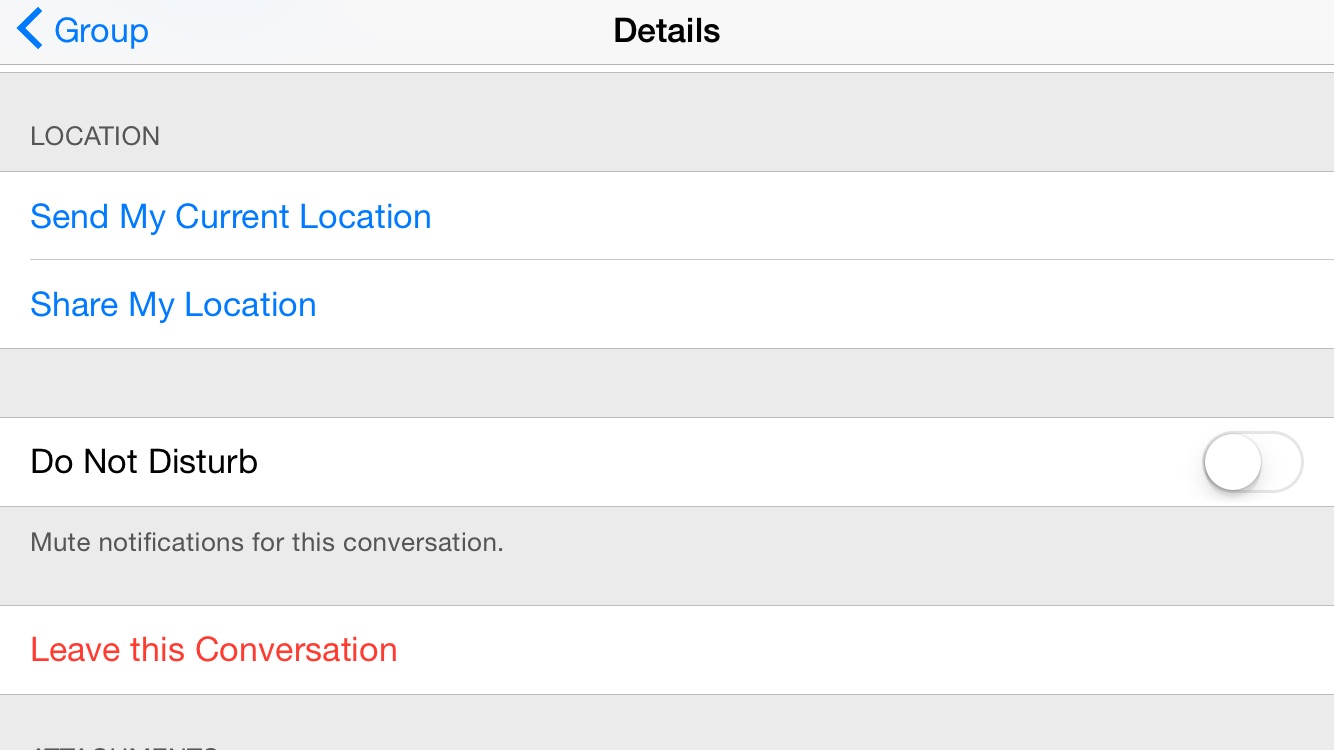Screen dimensions: 1334x750
Task: Tap the red Leave this Conversation row
Action: [667, 650]
